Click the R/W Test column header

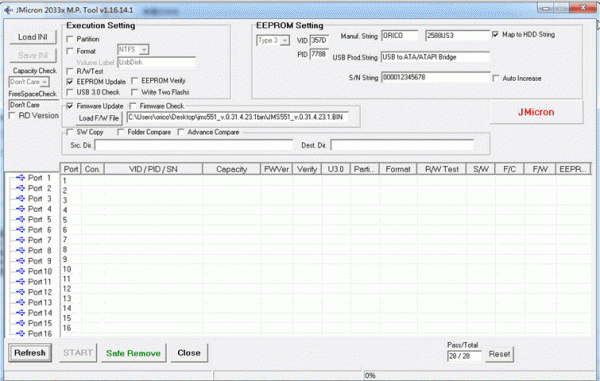tap(442, 169)
